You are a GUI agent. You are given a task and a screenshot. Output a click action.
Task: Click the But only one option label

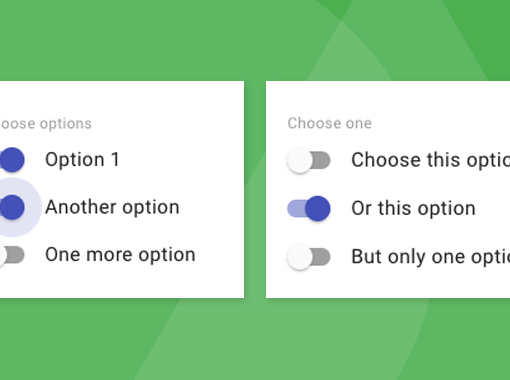click(x=431, y=257)
